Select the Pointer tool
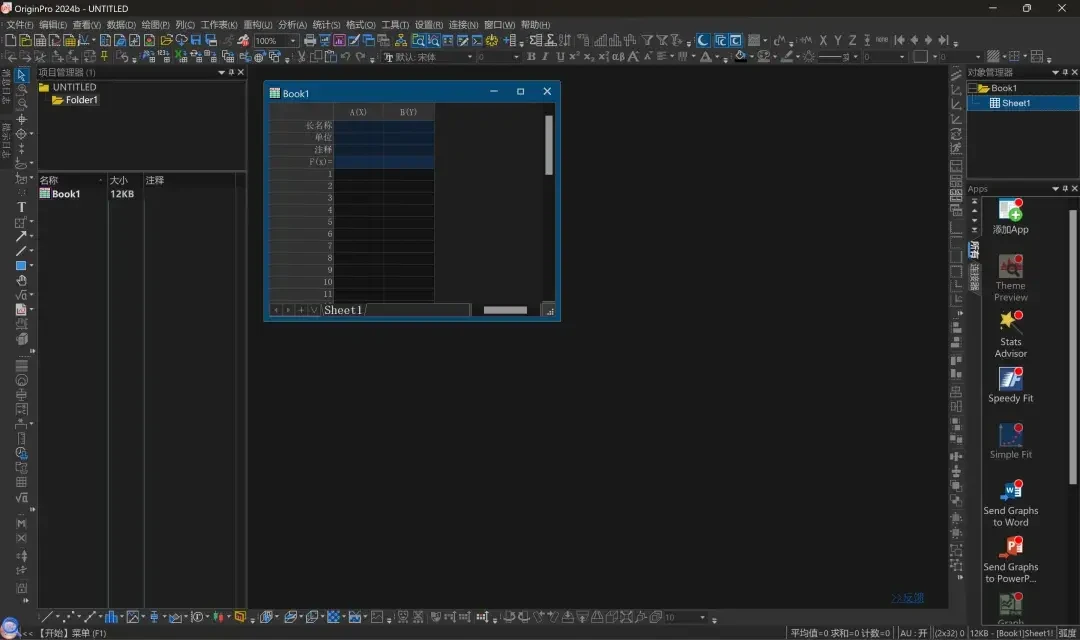The image size is (1080, 640). [21, 74]
